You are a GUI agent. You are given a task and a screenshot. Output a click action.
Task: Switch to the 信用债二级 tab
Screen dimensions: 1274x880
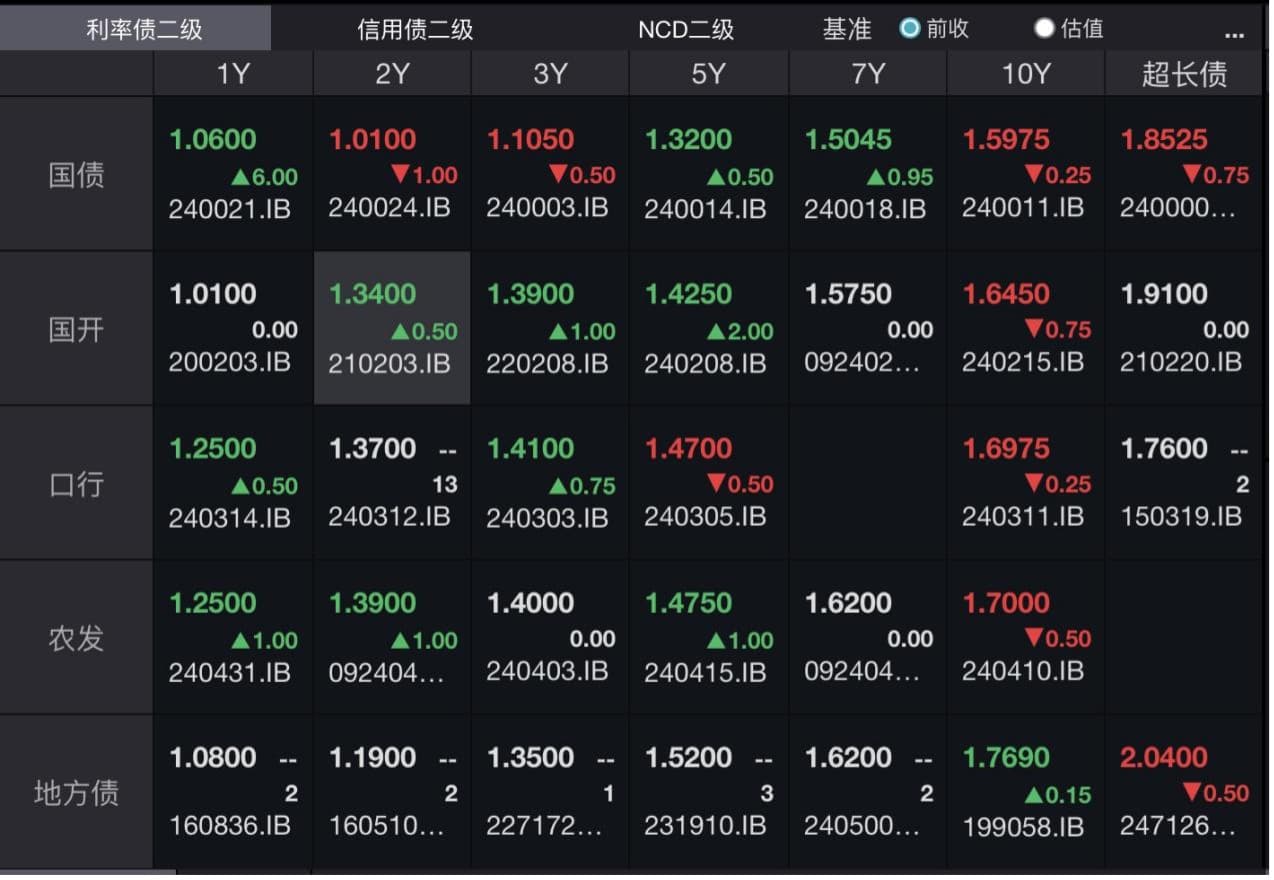[x=415, y=29]
